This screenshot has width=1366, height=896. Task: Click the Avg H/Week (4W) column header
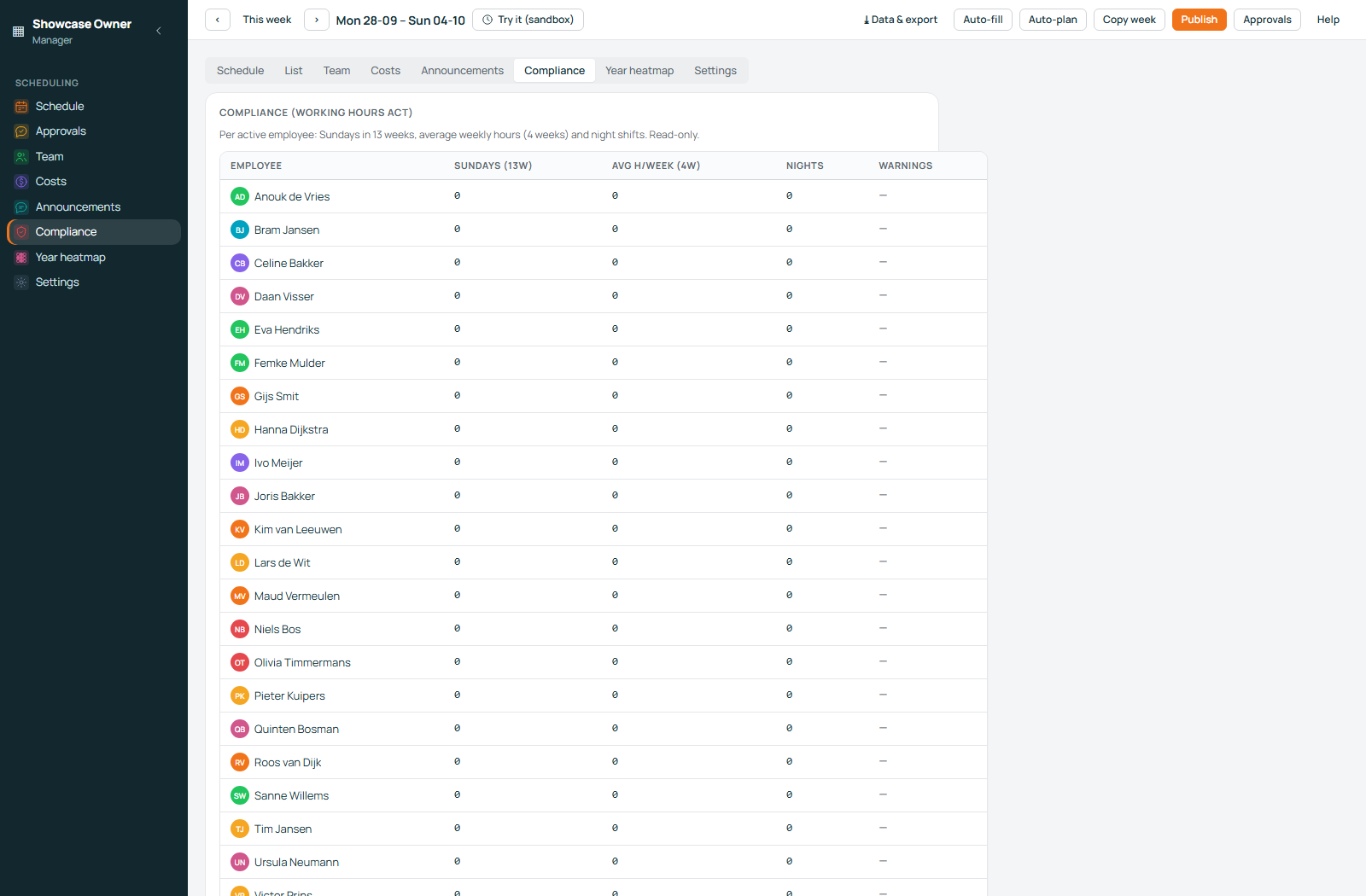click(x=656, y=166)
